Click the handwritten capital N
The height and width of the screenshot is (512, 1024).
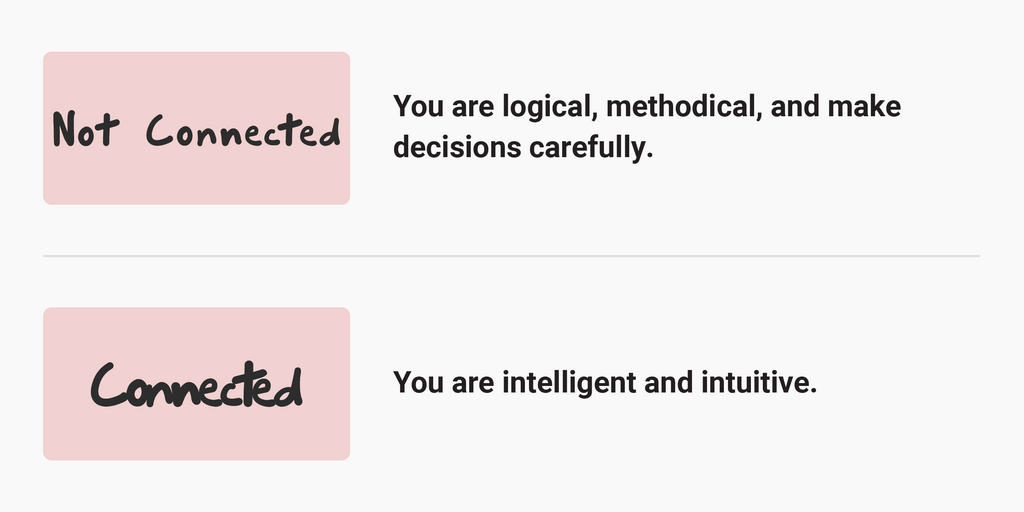coord(65,129)
